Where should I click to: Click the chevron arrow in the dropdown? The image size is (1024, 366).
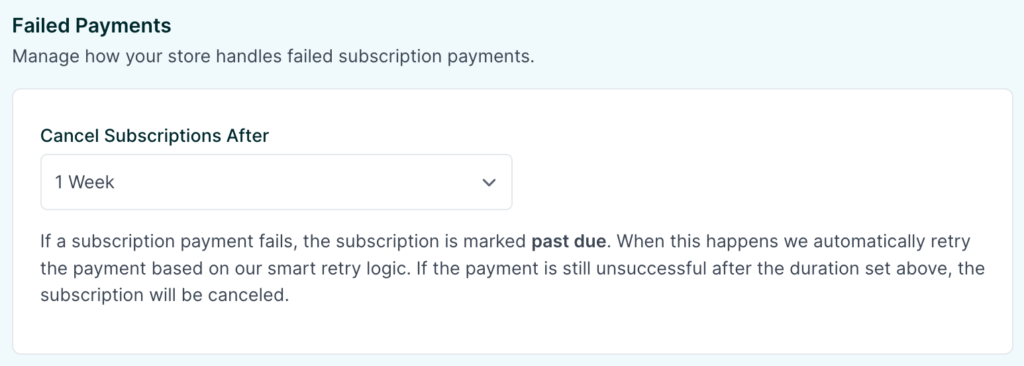coord(489,183)
